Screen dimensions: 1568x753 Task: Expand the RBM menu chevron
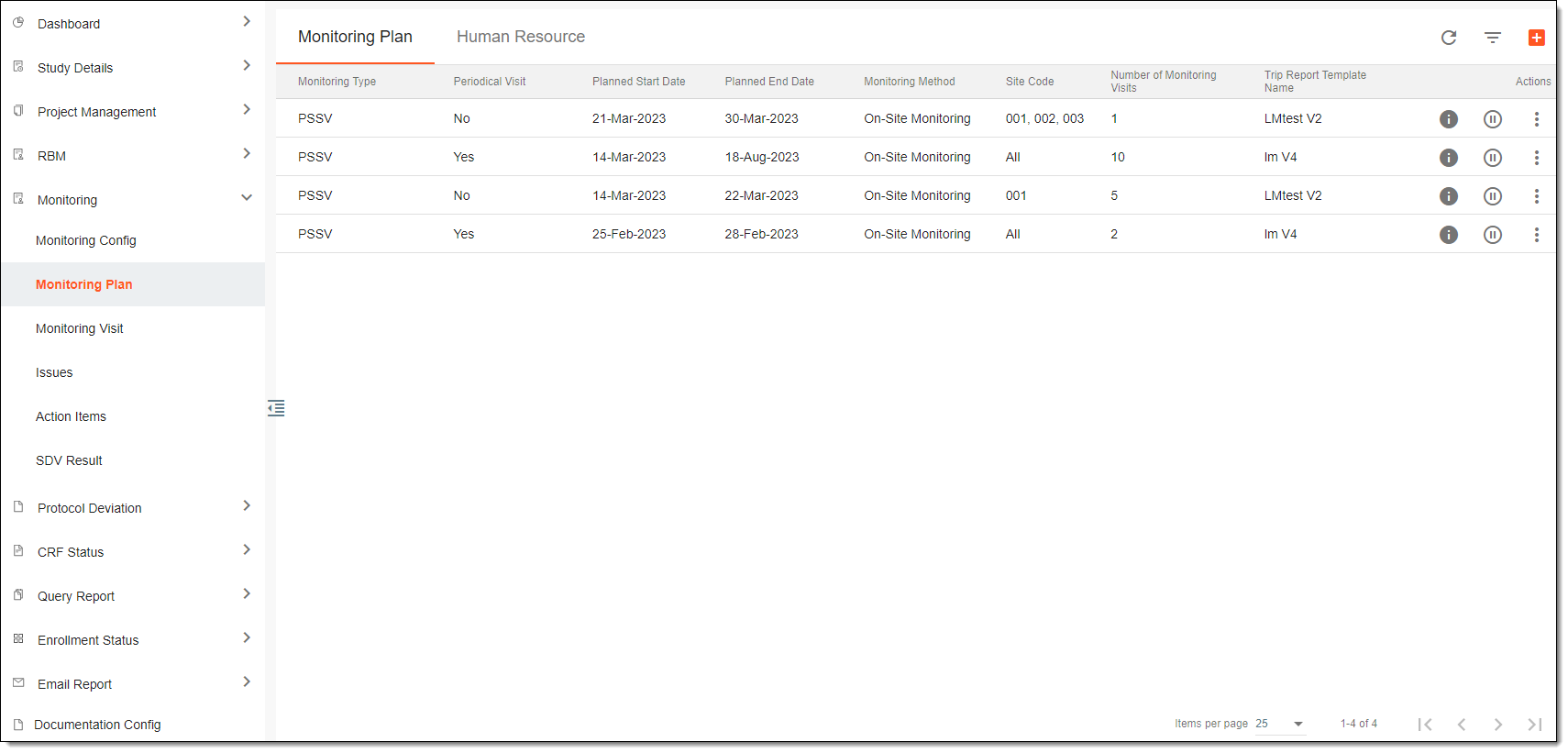coord(247,153)
